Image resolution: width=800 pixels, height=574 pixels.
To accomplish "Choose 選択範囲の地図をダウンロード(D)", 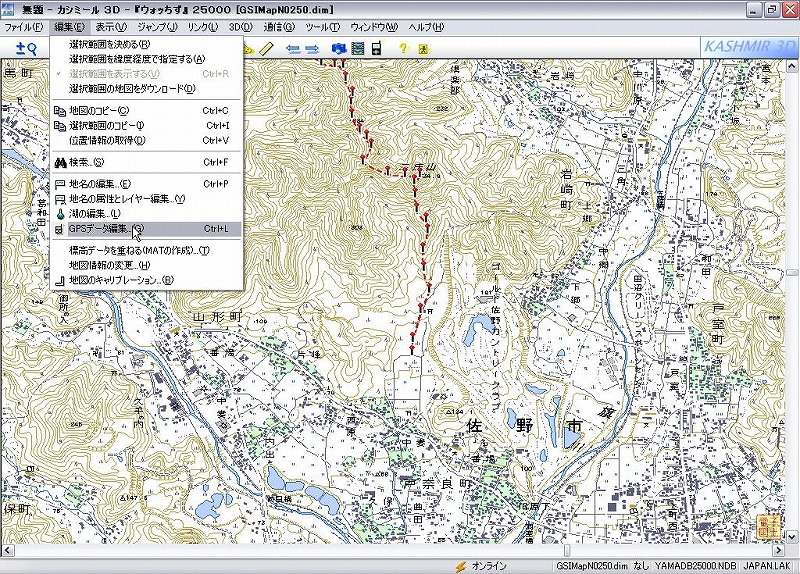I will click(146, 89).
